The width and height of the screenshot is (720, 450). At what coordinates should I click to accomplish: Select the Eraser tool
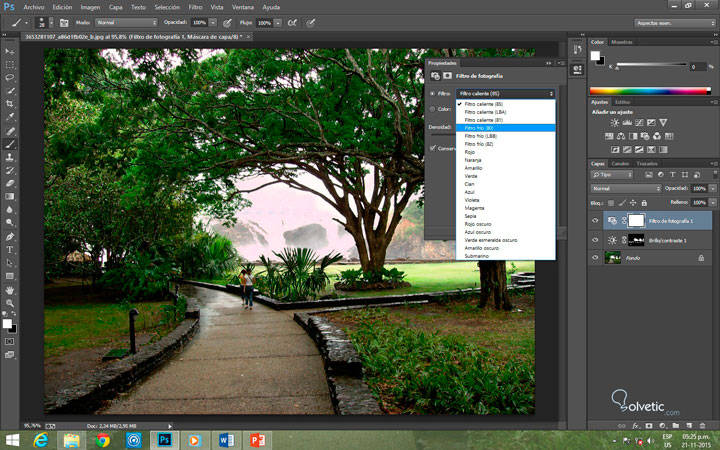click(x=10, y=183)
